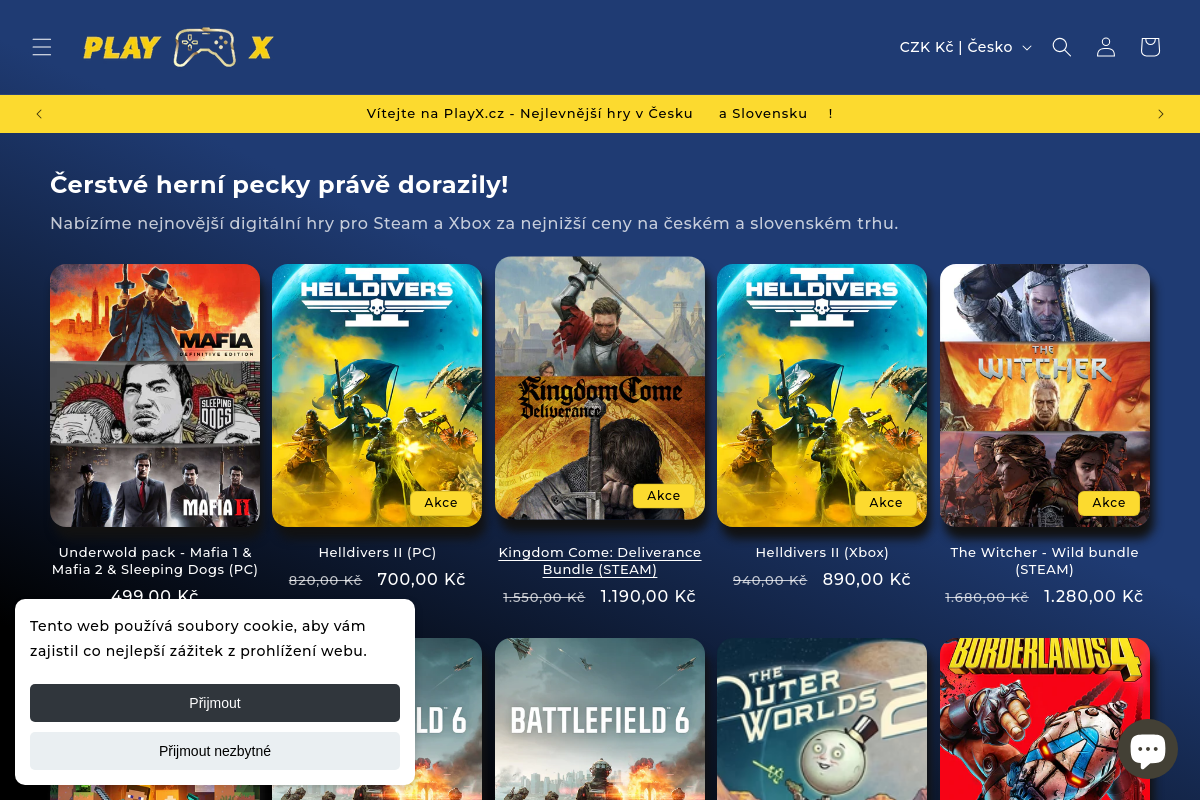Open Helldivers II (Xbox) title link
The height and width of the screenshot is (800, 1200).
click(822, 552)
